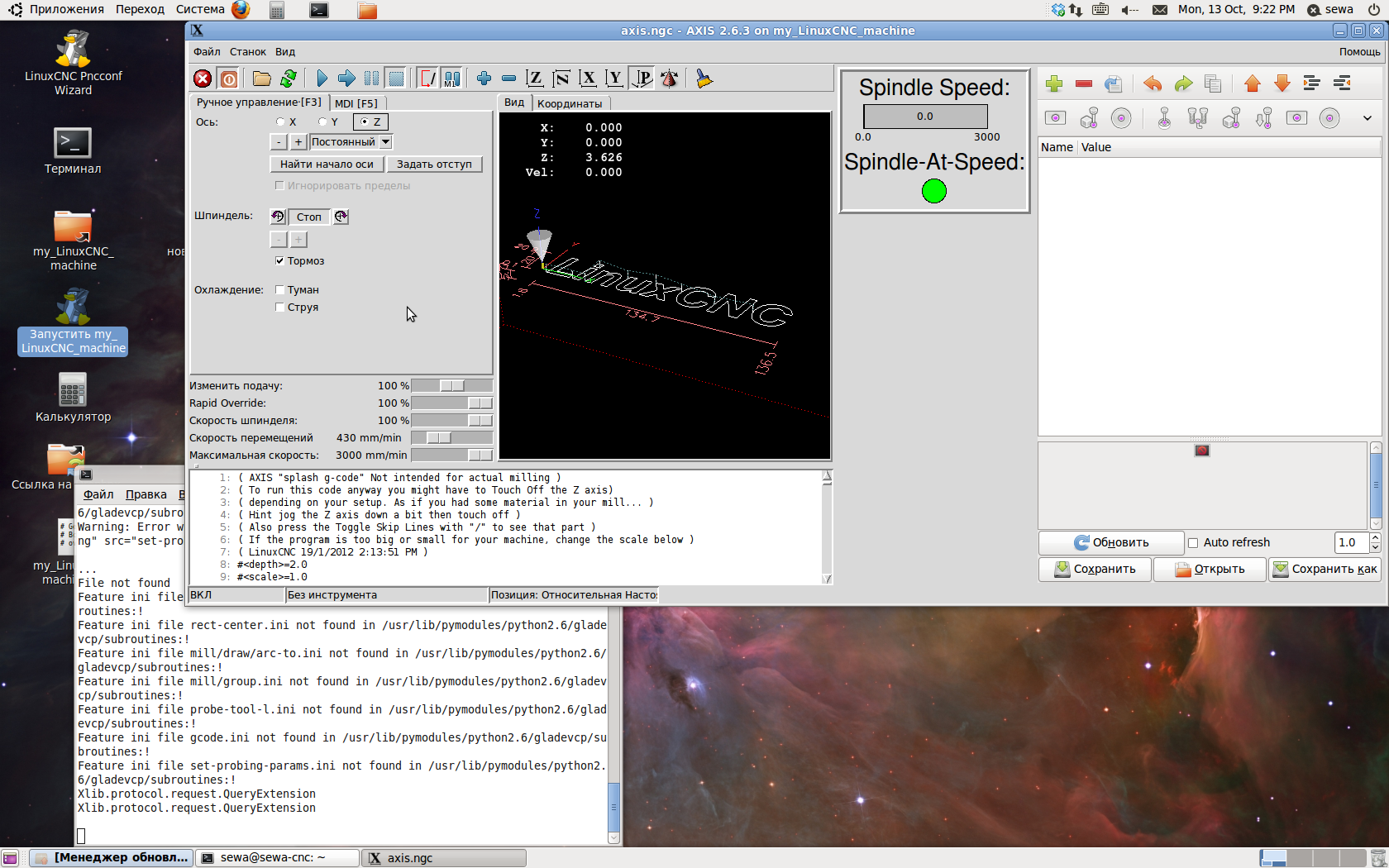Launch Firefox from the top panel
The width and height of the screenshot is (1389, 868).
241,9
